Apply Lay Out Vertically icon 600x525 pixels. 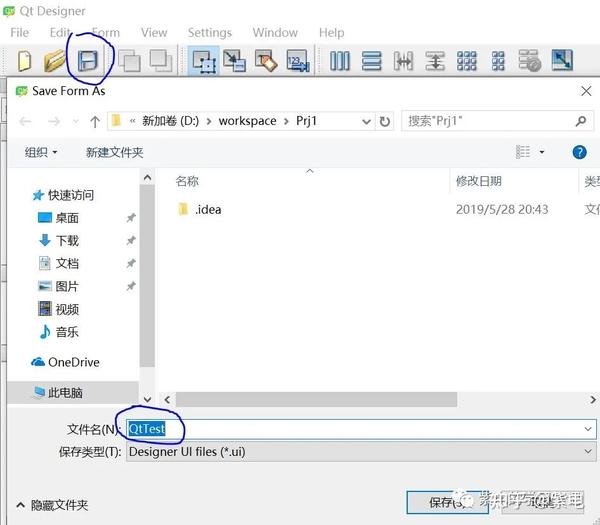tap(372, 61)
